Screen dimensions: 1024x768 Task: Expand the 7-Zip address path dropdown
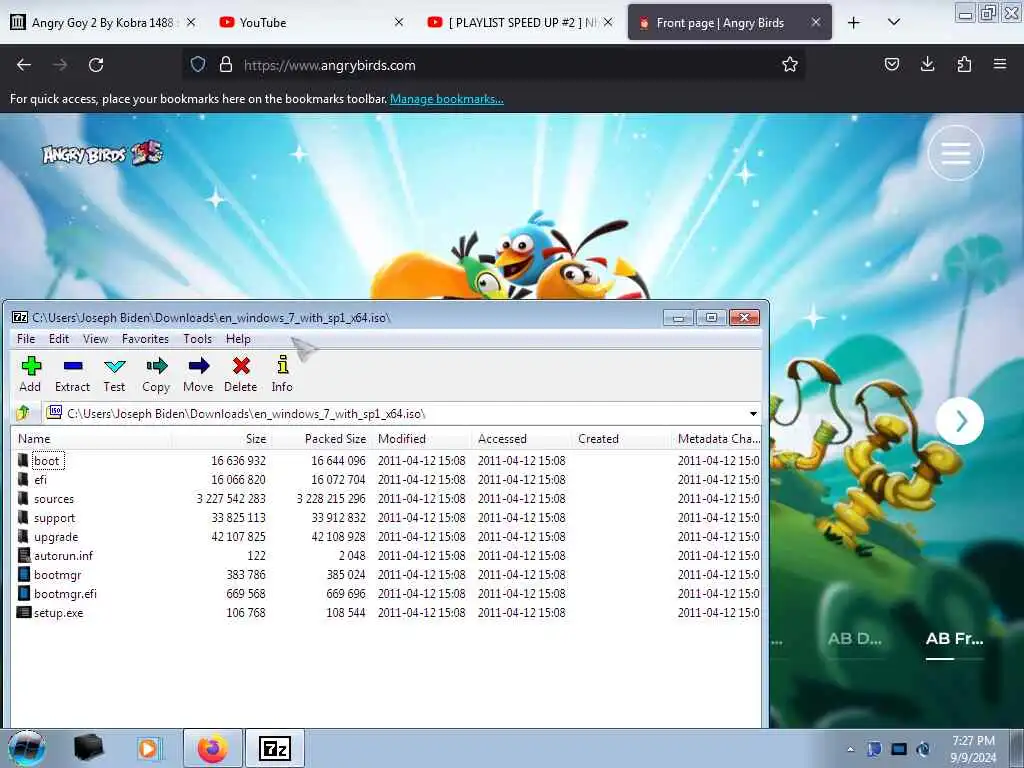[753, 413]
